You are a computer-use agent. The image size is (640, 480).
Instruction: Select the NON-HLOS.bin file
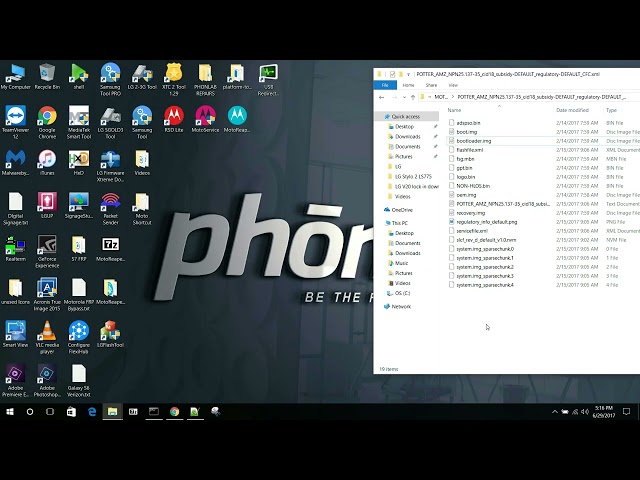coord(473,186)
